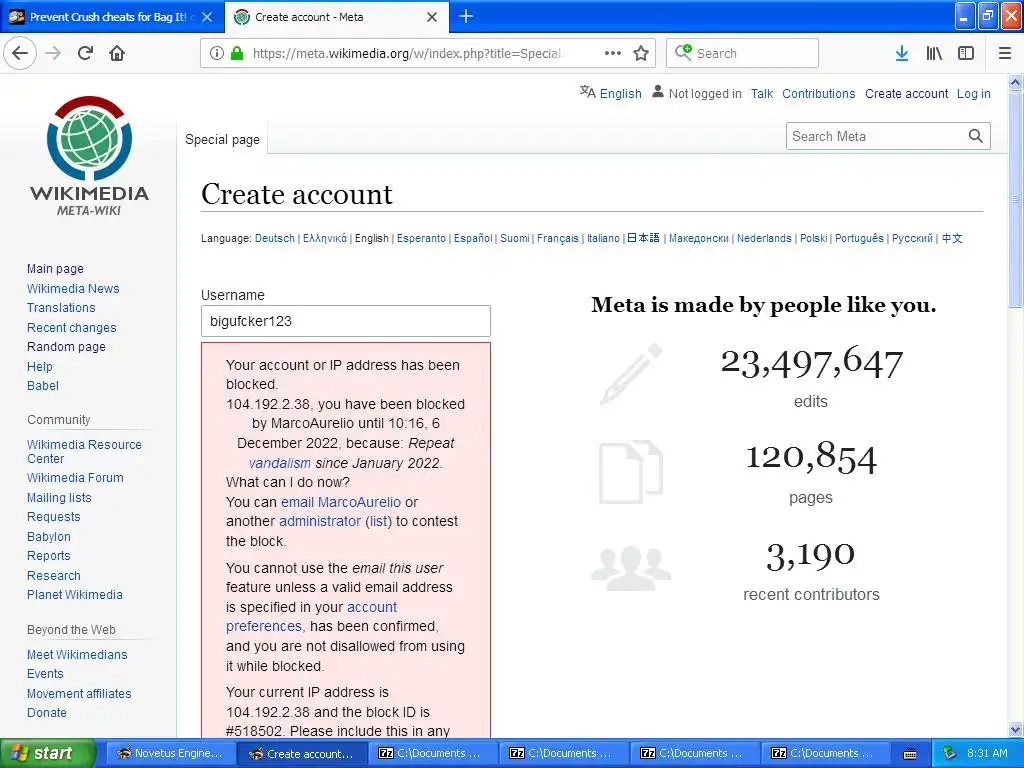
Task: Click the Donate sidebar link
Action: pyautogui.click(x=46, y=712)
